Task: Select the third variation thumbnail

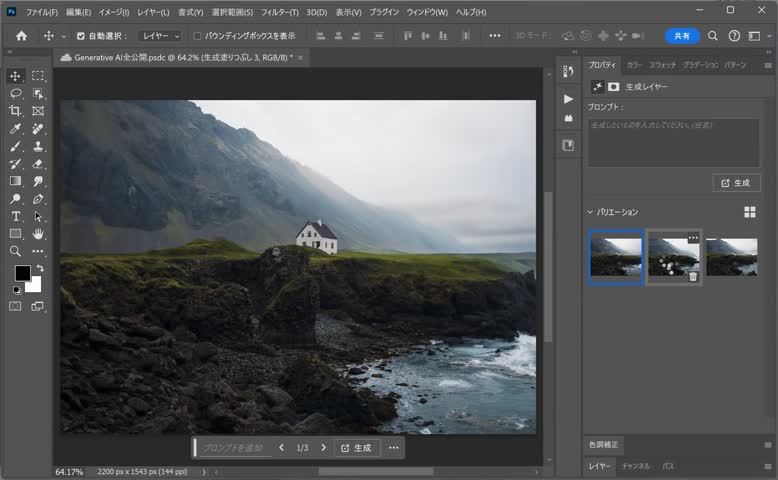Action: [x=731, y=257]
